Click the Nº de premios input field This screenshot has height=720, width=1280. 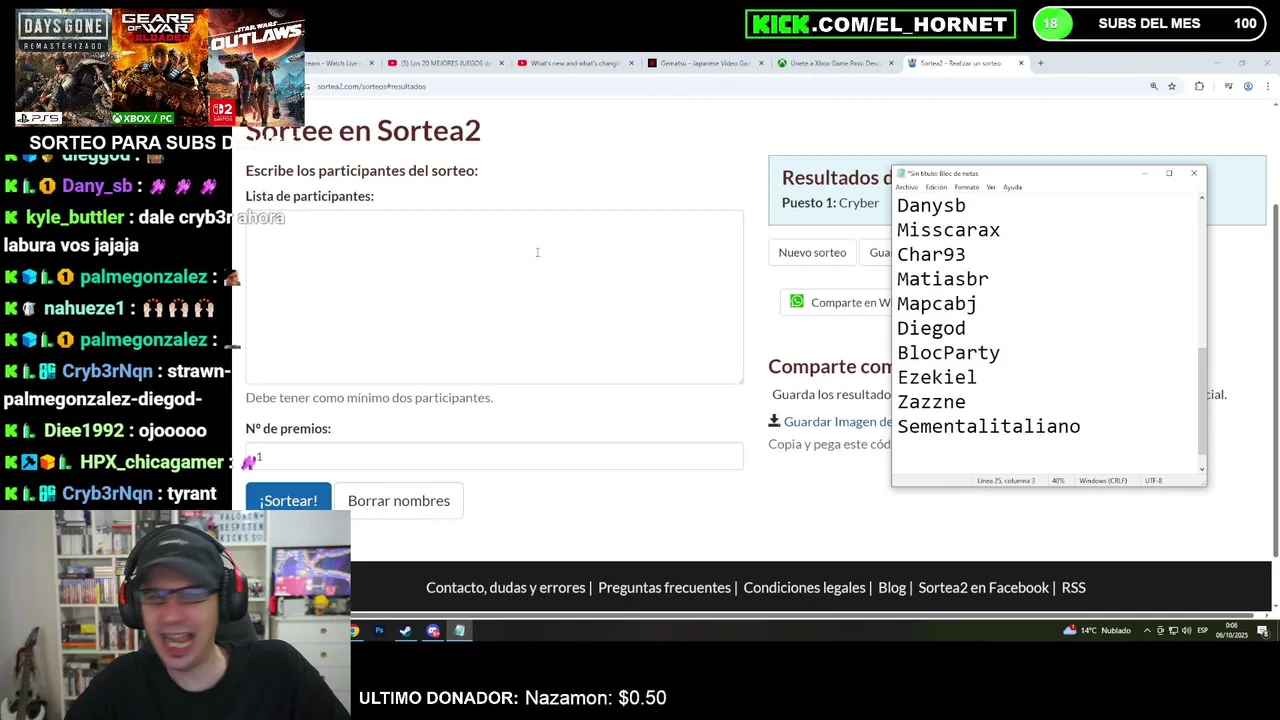[494, 456]
